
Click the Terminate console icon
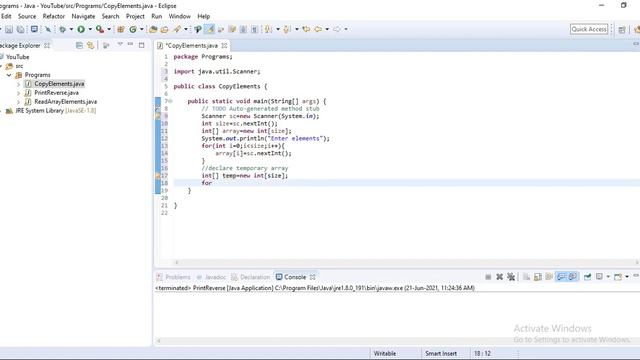click(488, 277)
